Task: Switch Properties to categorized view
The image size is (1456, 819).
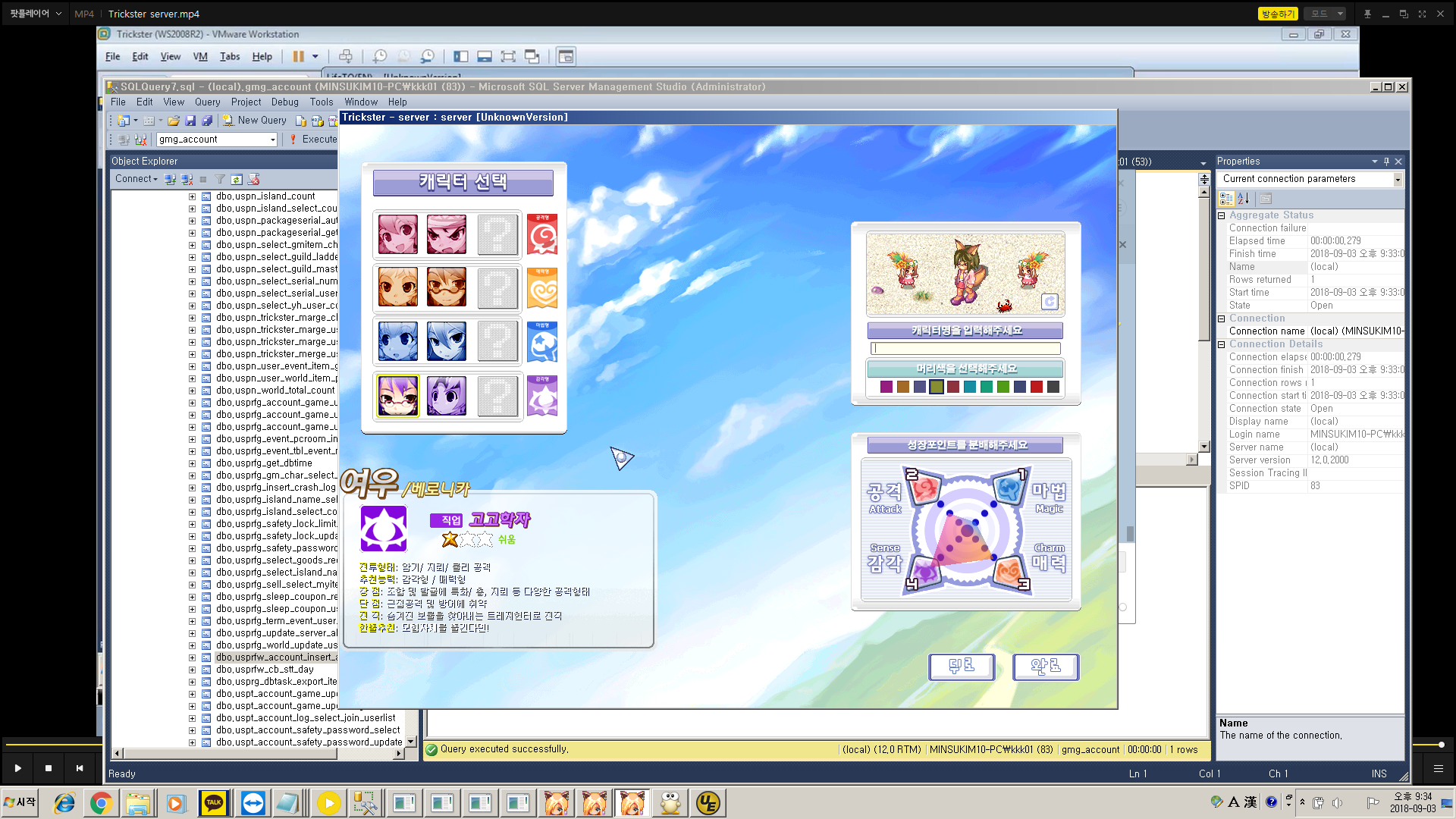Action: [1225, 199]
